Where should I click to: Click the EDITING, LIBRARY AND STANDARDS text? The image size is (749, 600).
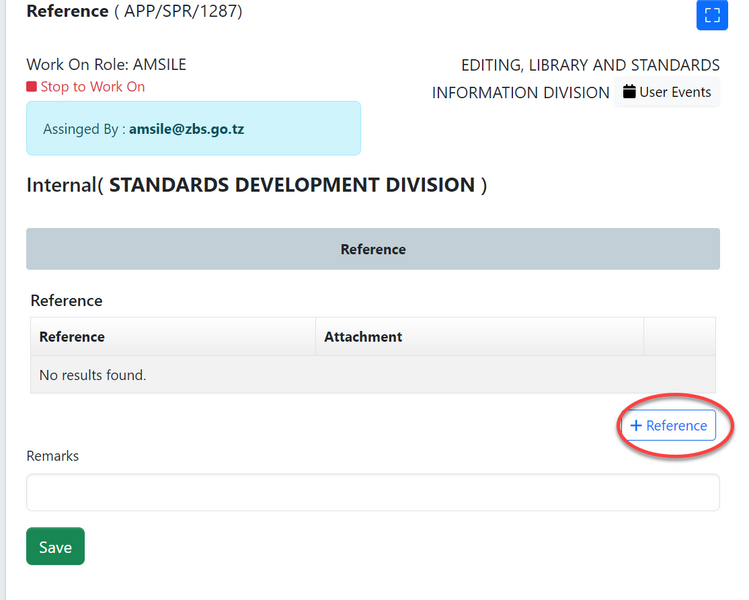(590, 65)
